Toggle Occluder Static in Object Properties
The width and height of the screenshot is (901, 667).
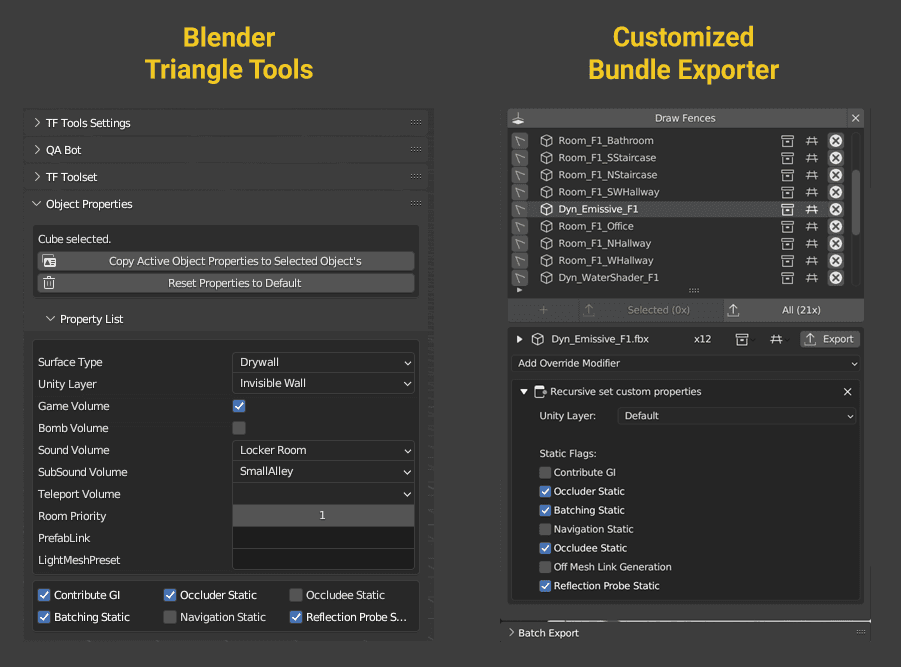[x=170, y=595]
